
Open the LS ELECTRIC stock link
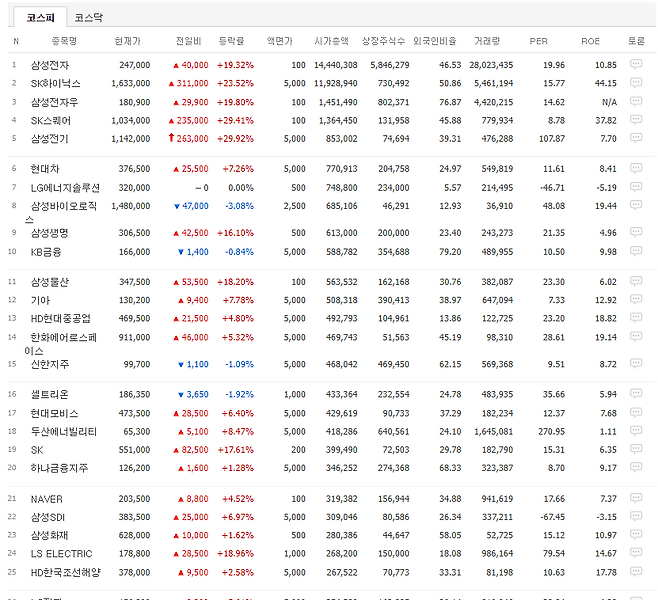61,554
